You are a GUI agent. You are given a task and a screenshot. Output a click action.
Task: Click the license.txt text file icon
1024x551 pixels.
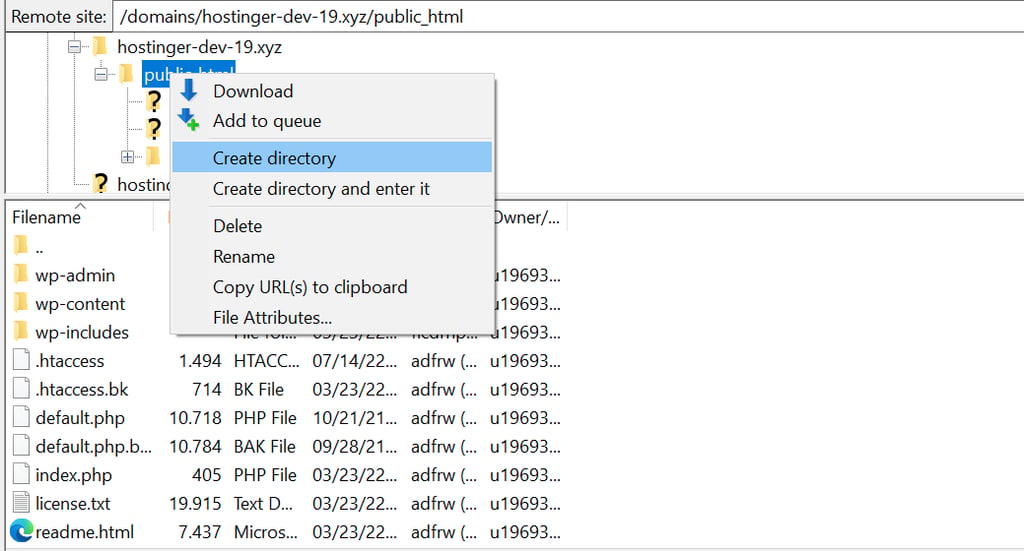pos(22,503)
